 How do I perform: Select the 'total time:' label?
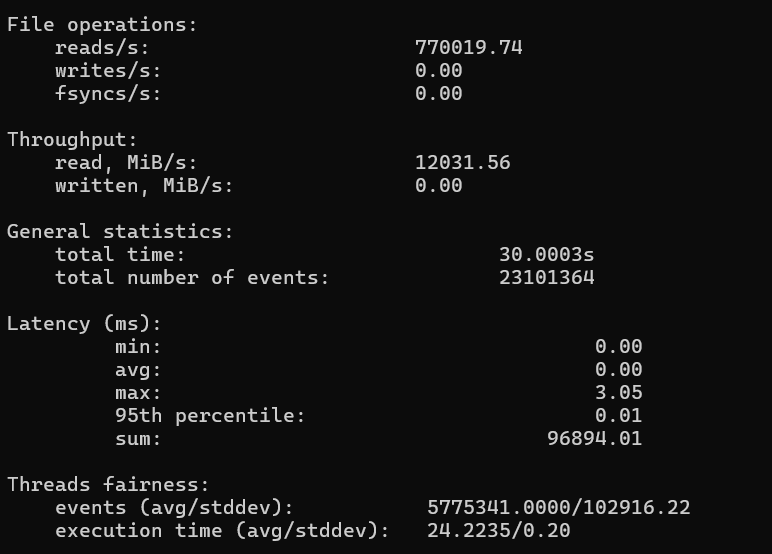tap(120, 255)
